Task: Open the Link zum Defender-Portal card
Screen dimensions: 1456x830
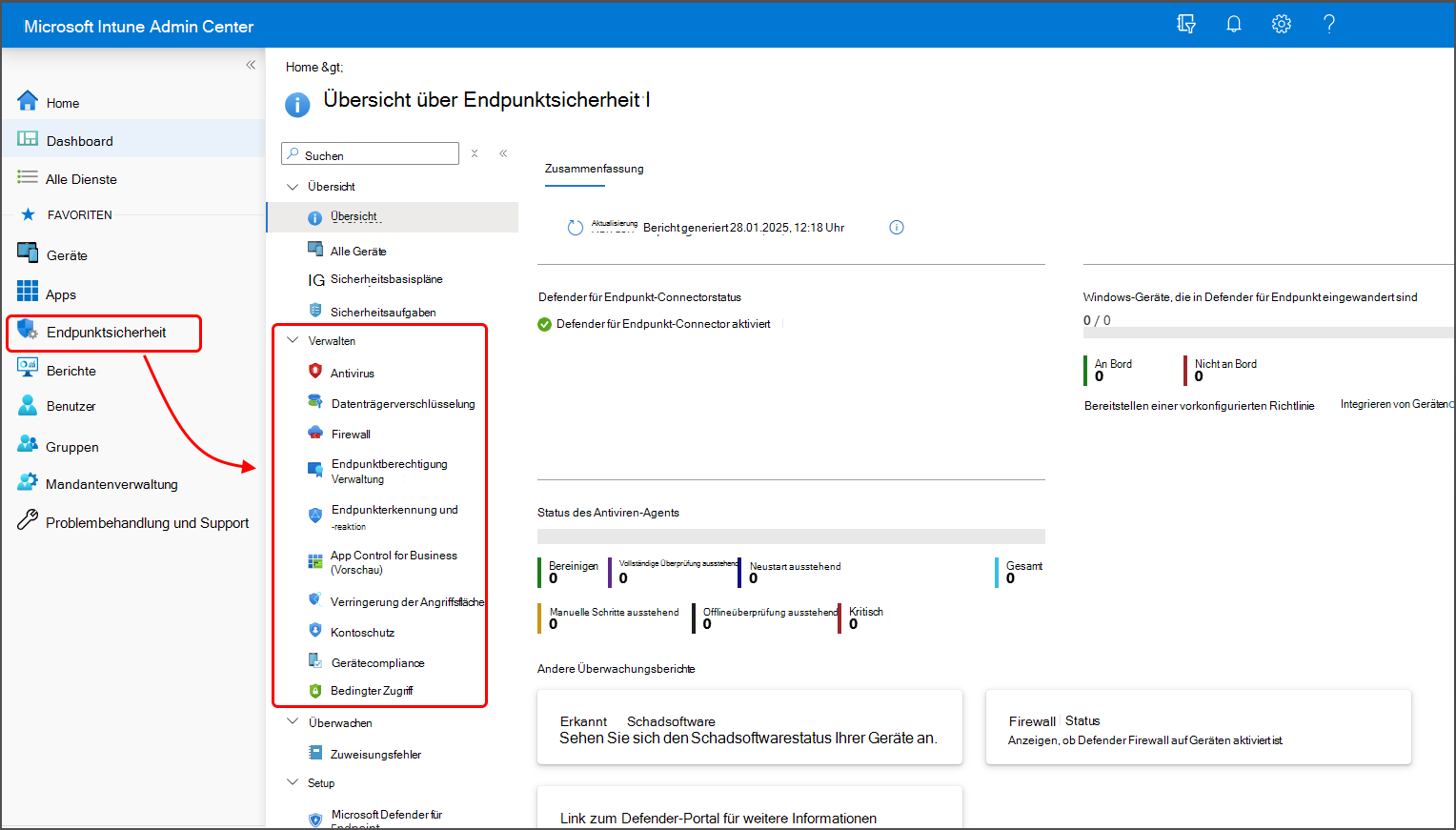Action: 750,807
